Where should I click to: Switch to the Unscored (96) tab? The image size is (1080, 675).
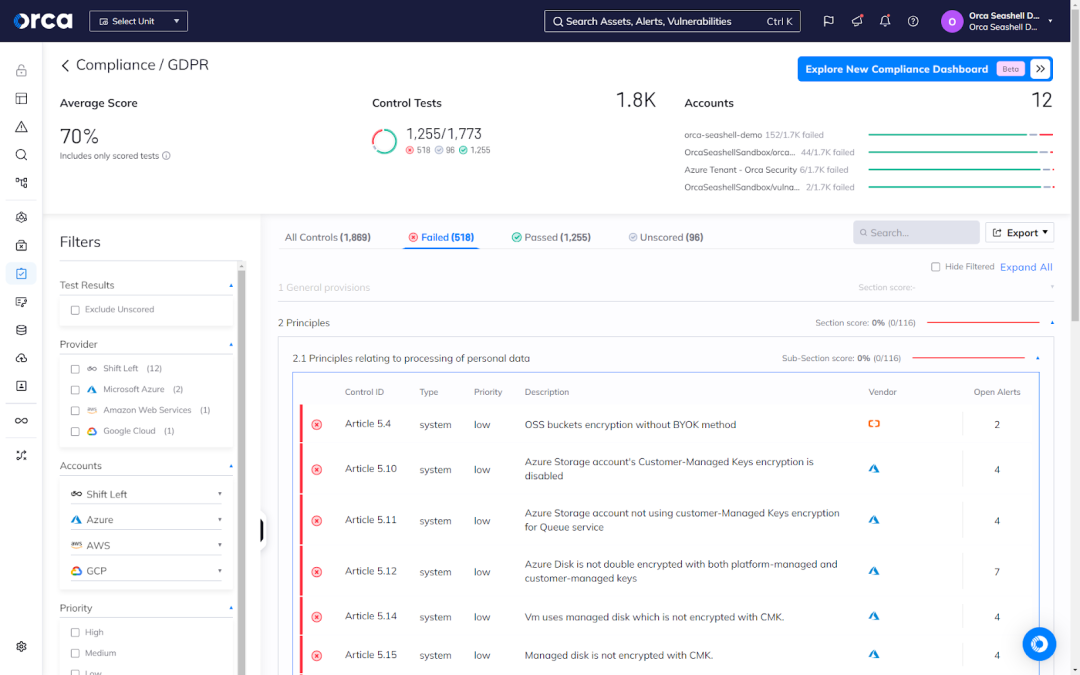665,237
